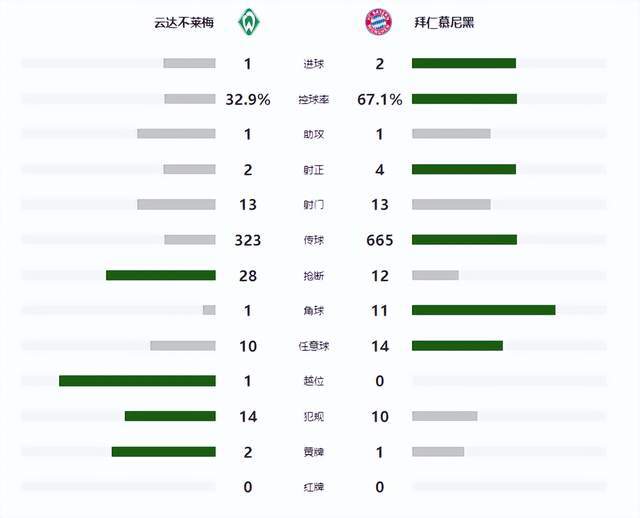Select the 进球 stat label
The image size is (640, 518).
click(314, 64)
